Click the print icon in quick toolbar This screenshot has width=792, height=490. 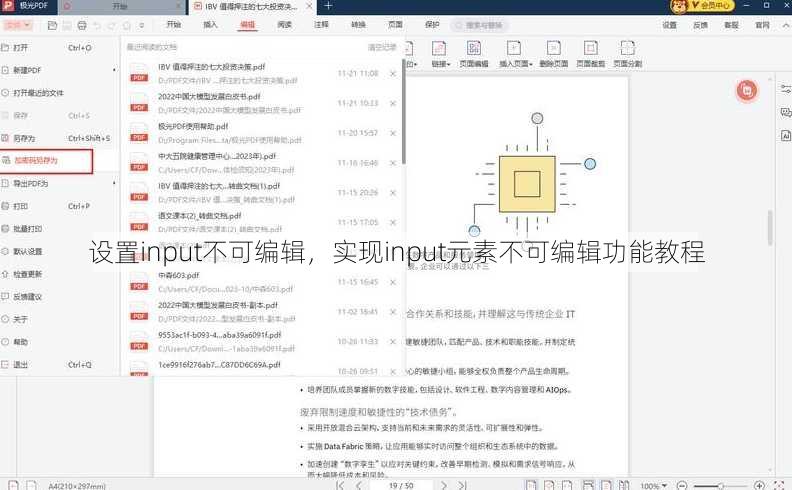click(x=82, y=25)
